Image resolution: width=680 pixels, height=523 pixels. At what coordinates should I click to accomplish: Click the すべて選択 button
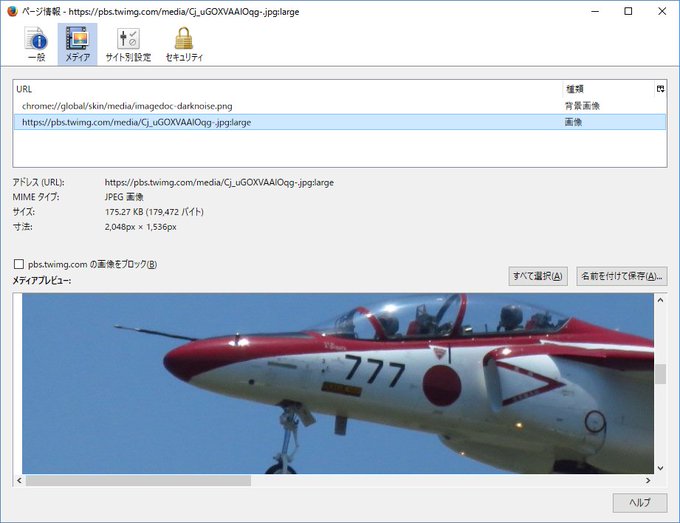[538, 276]
